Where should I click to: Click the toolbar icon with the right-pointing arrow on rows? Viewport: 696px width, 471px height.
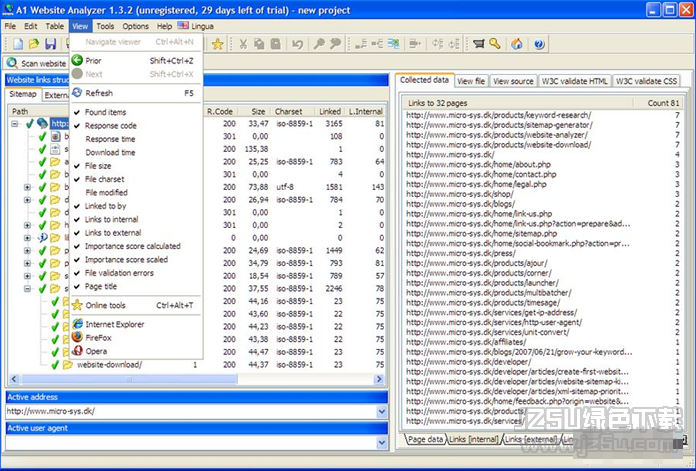click(415, 44)
